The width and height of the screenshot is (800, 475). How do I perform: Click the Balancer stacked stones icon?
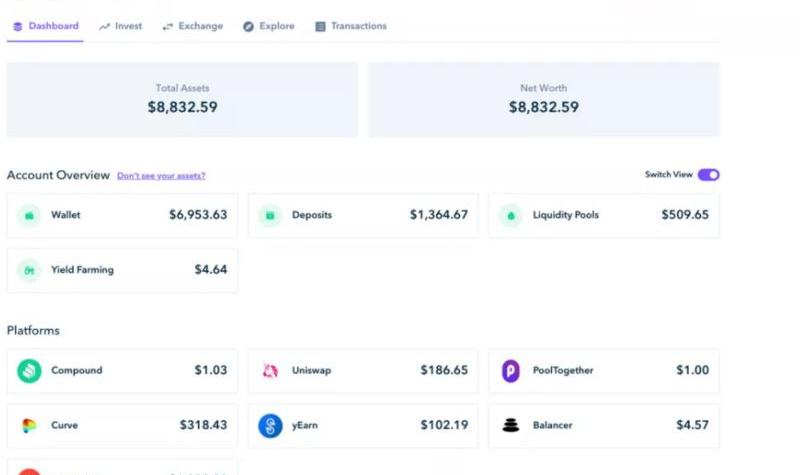coord(511,426)
